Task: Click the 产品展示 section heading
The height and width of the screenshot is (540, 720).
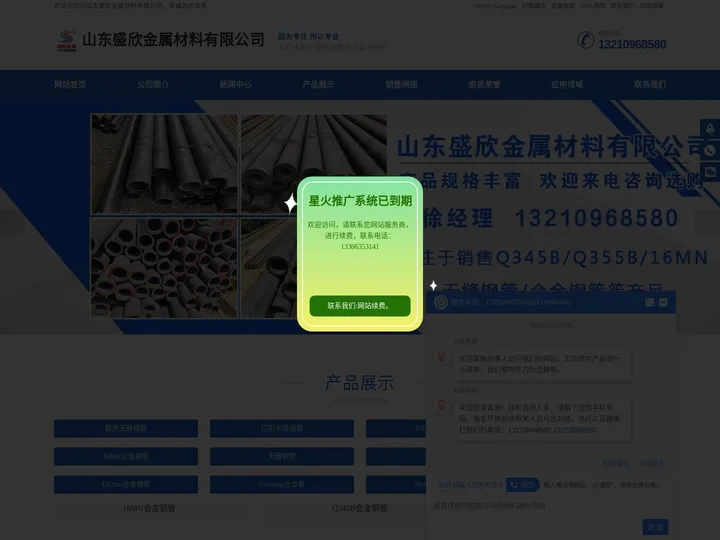Action: [360, 383]
